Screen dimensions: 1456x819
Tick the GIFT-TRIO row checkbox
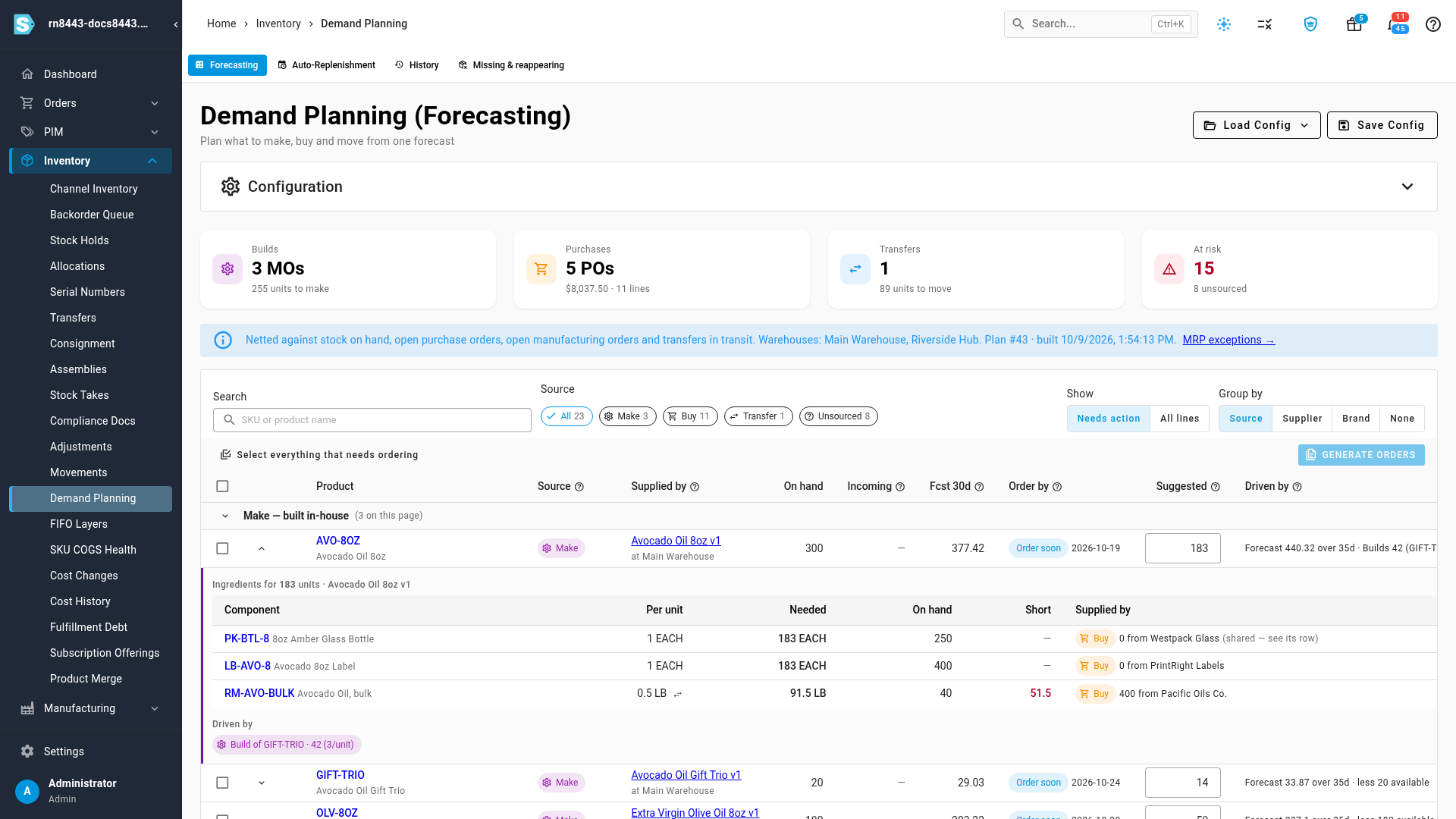tap(222, 783)
